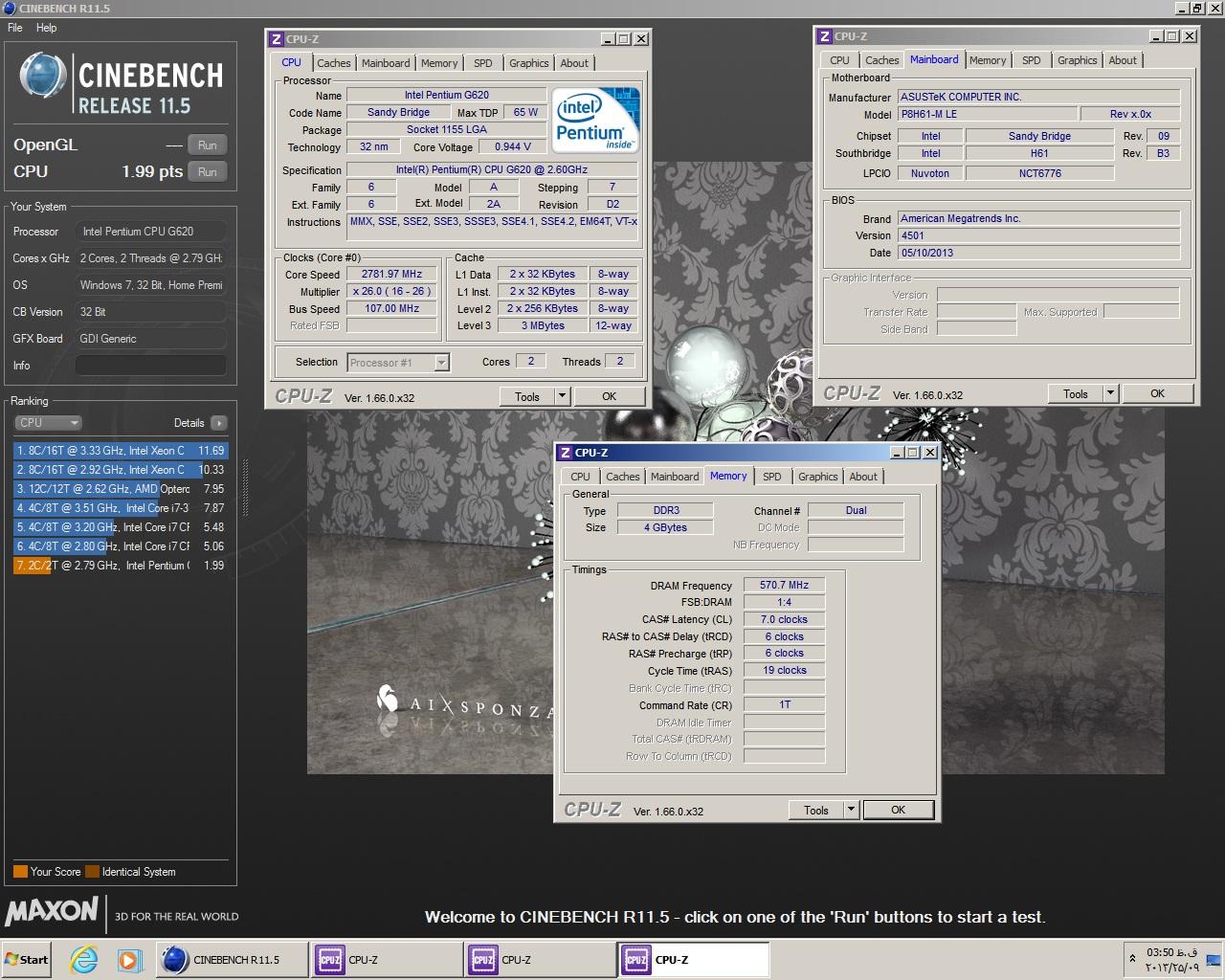Open Tools dropdown arrow in Memory window
This screenshot has height=980, width=1225.
[x=851, y=810]
